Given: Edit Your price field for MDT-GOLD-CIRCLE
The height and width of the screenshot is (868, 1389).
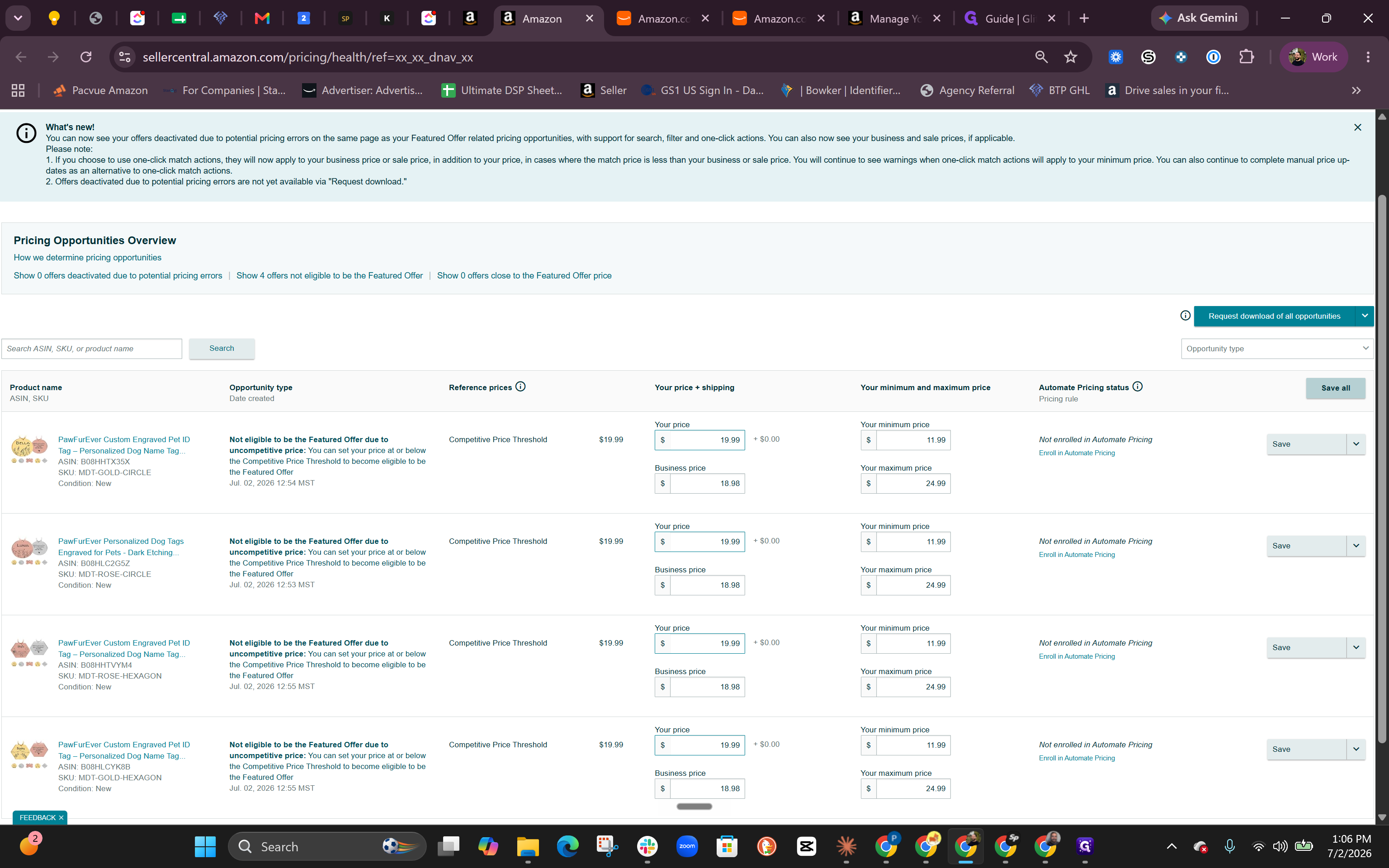Looking at the screenshot, I should [699, 440].
